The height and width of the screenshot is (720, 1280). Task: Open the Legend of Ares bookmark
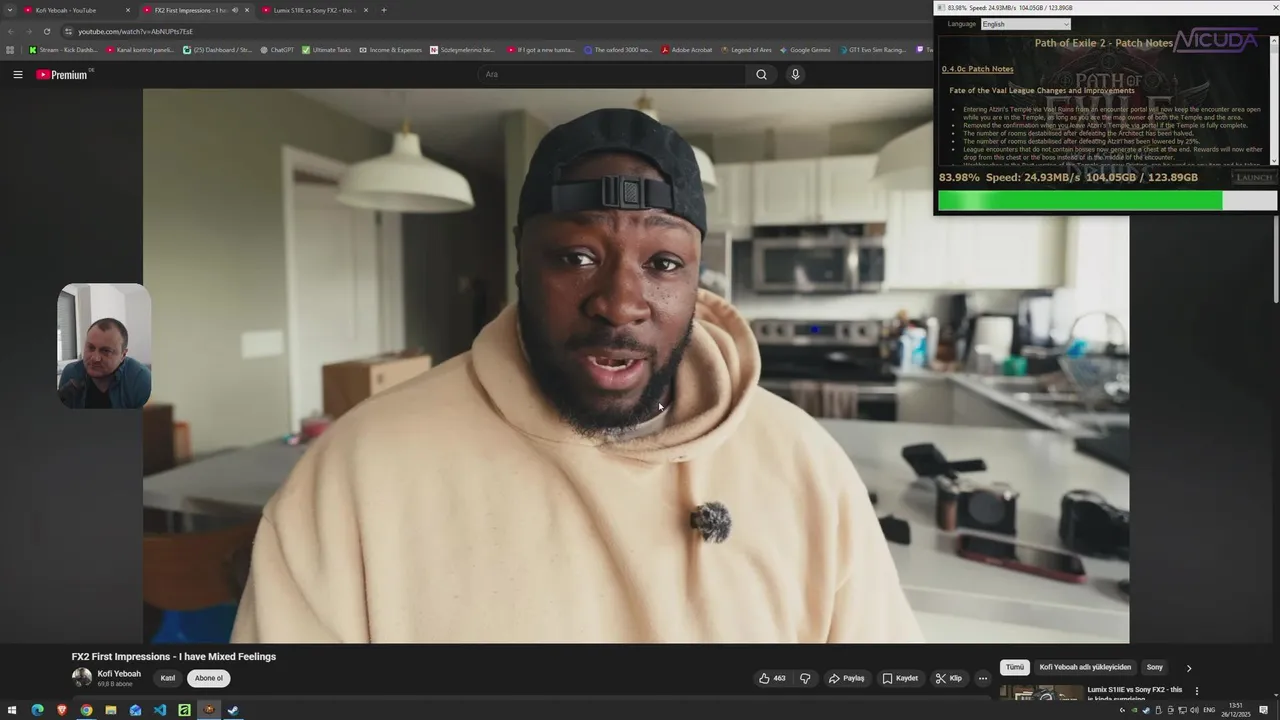click(x=746, y=50)
